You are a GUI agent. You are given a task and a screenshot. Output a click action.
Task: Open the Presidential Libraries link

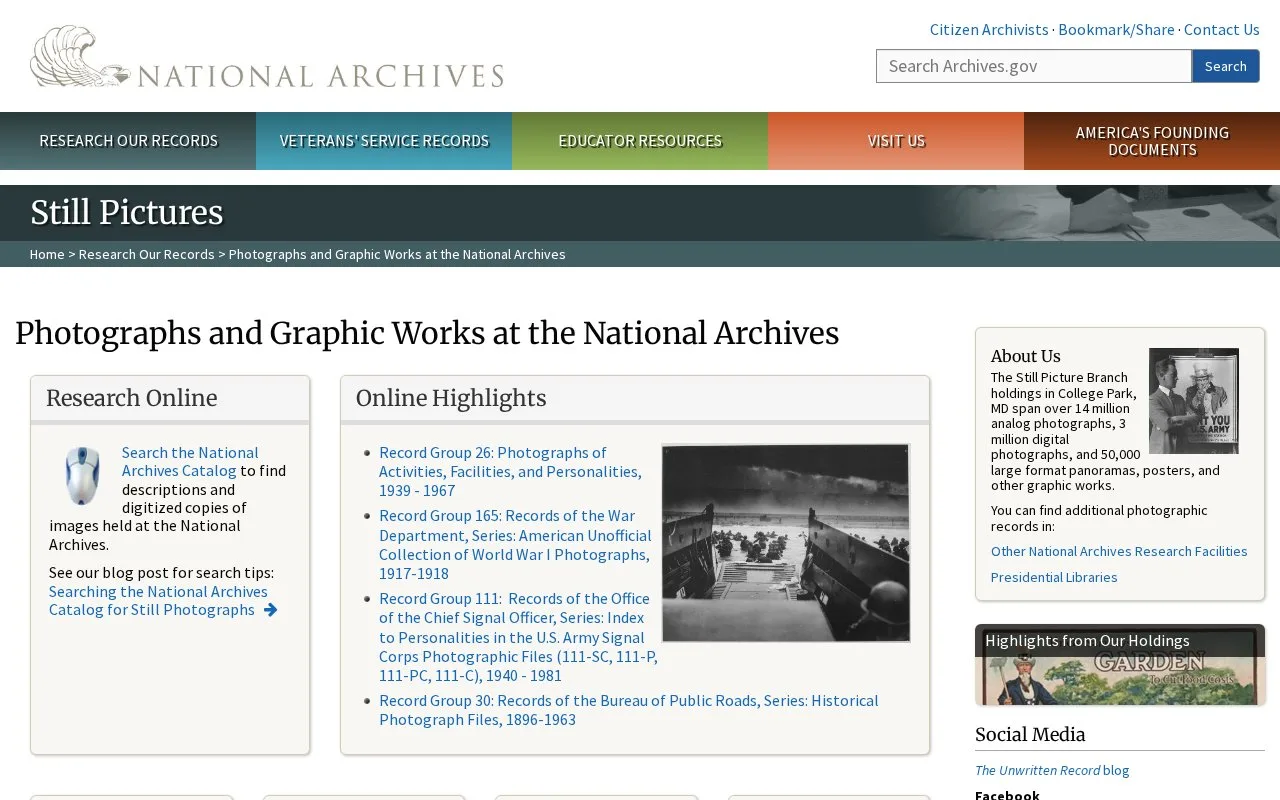1054,577
